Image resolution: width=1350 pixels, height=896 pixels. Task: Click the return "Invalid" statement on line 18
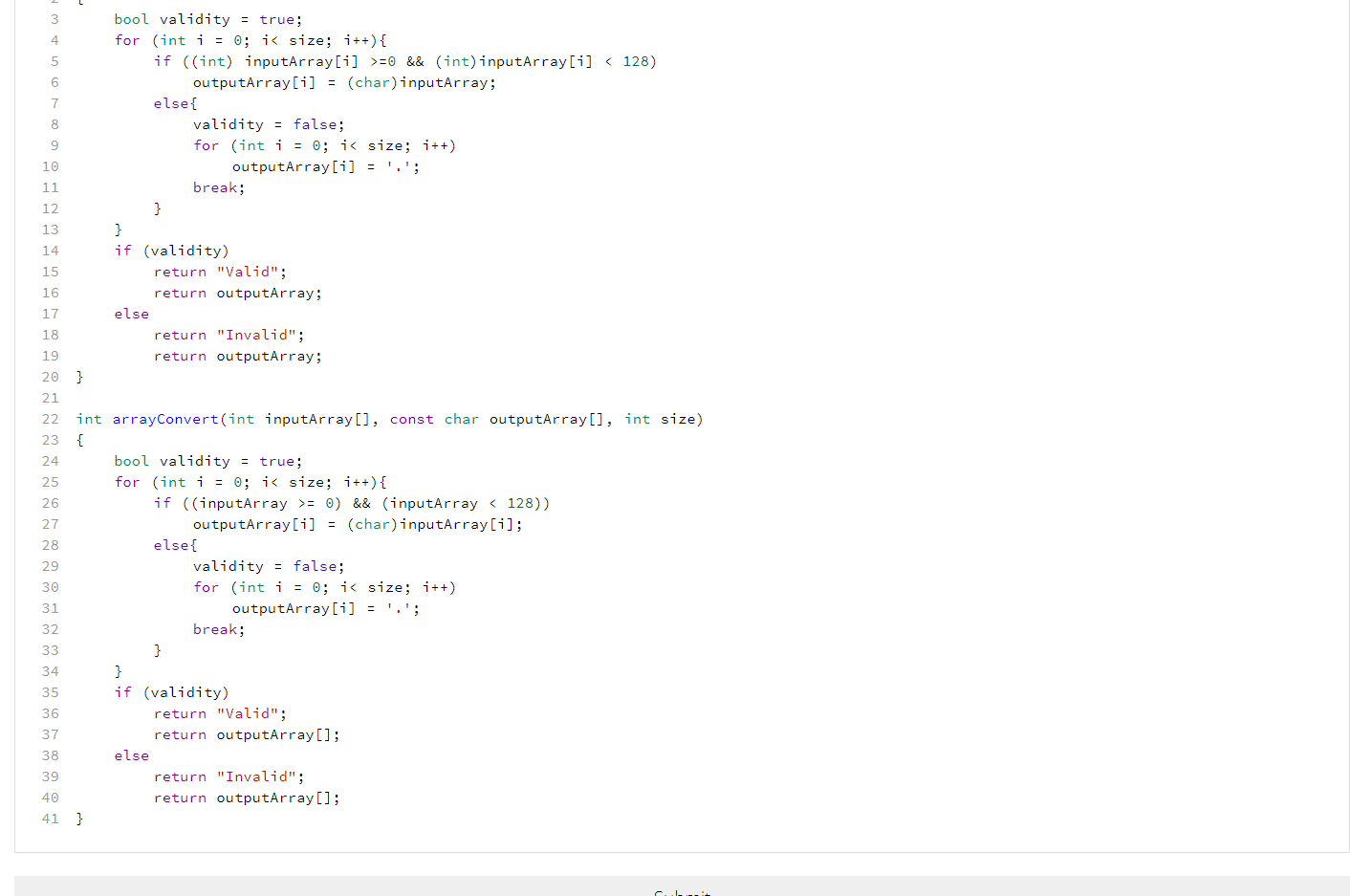(x=228, y=334)
